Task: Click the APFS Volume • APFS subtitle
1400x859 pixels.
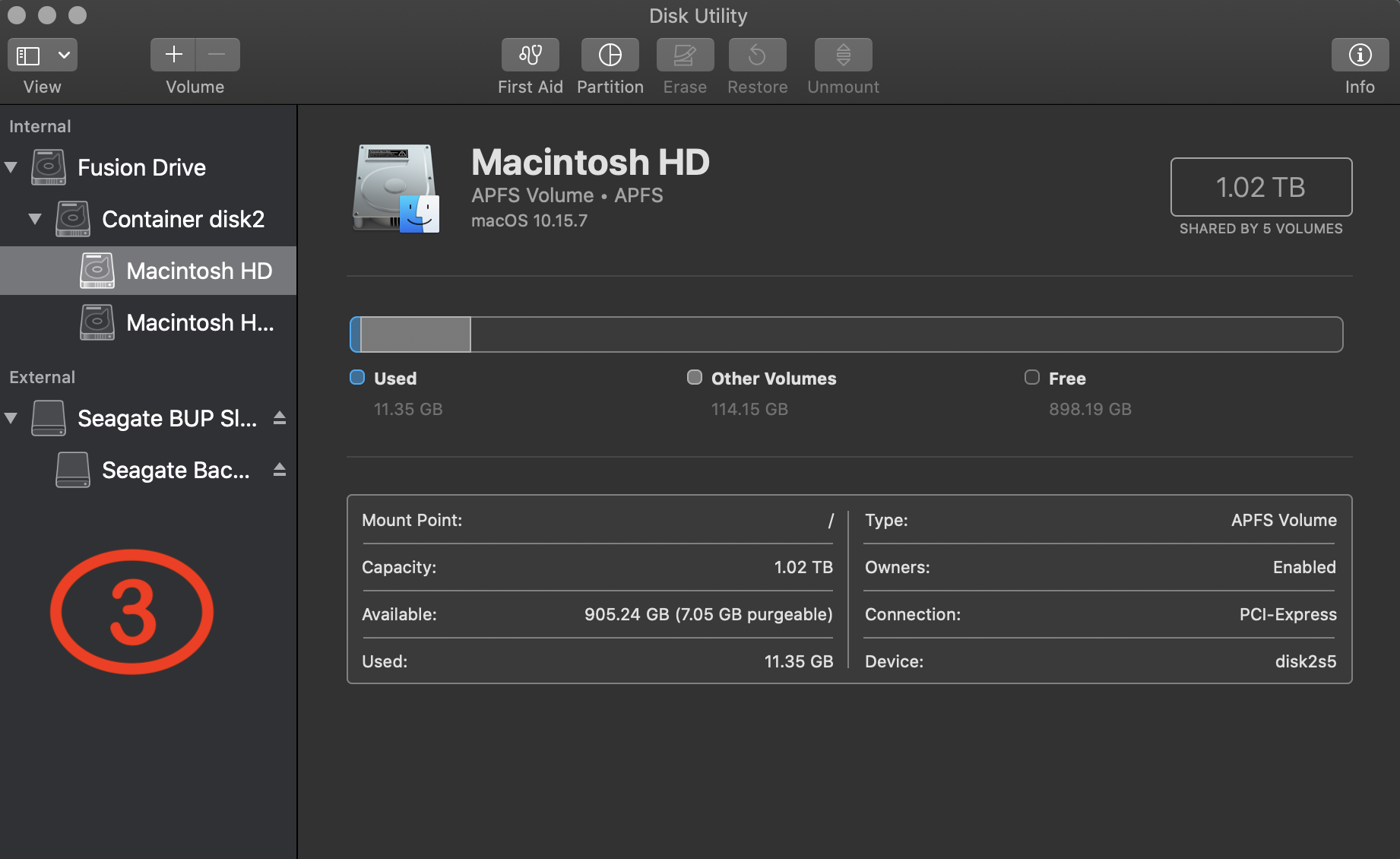Action: [x=567, y=195]
